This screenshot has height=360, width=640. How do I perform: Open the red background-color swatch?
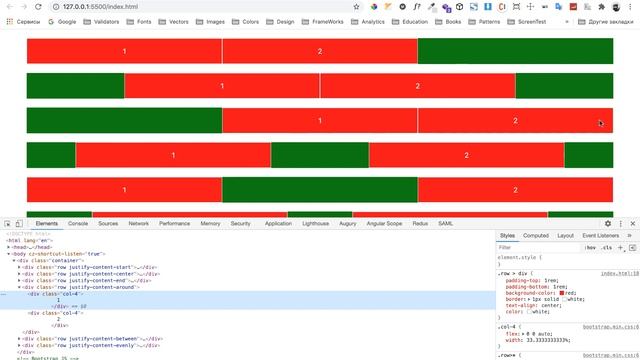point(562,293)
